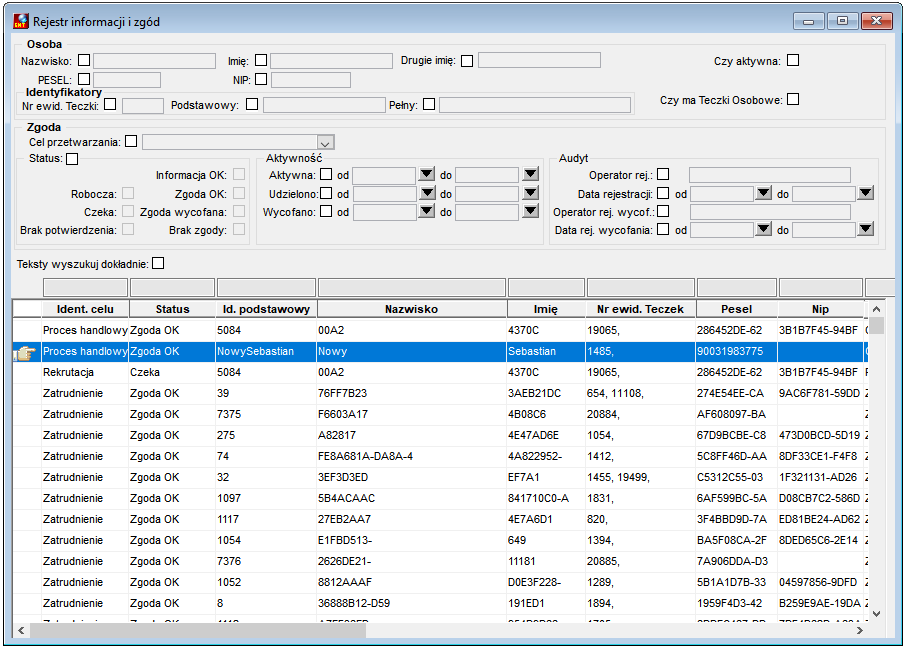The width and height of the screenshot is (904, 647).
Task: Tick the Podstawowy identifier checkbox
Action: (x=252, y=104)
